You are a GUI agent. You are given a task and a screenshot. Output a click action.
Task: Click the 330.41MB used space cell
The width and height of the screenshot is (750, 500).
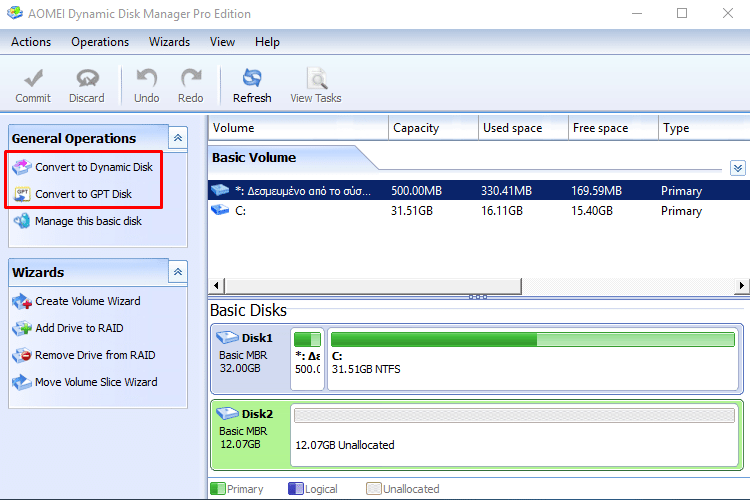coord(507,190)
